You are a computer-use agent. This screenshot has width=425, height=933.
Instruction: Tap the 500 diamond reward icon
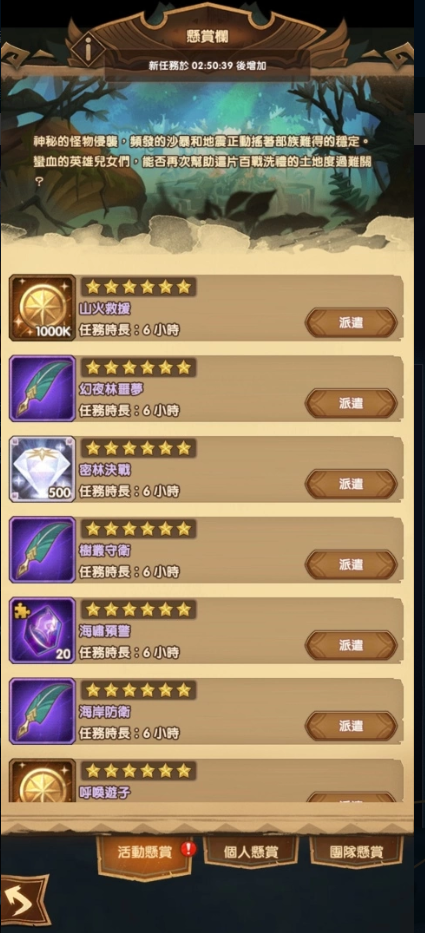coord(42,469)
